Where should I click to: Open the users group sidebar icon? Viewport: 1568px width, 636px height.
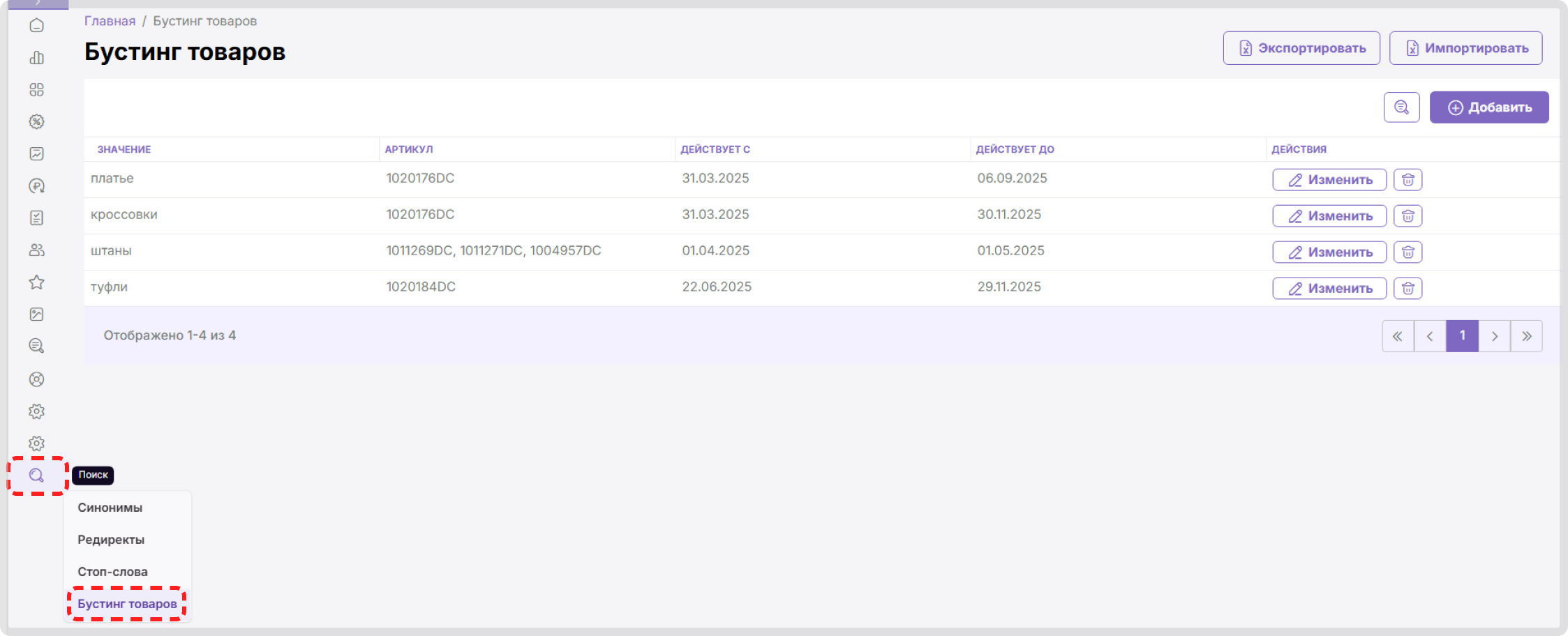tap(37, 250)
